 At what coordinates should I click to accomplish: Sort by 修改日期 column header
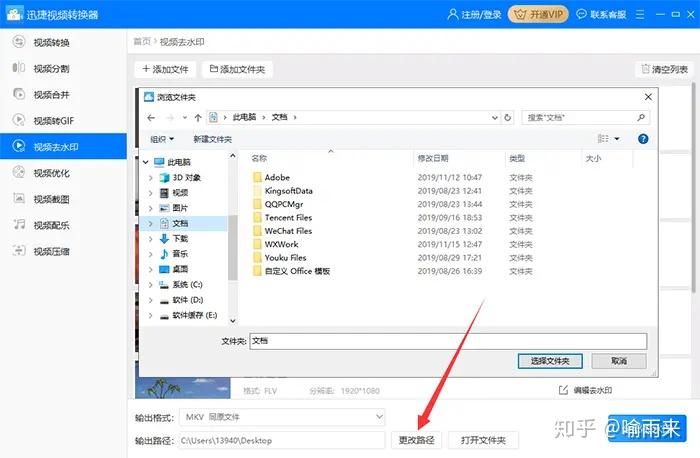pos(433,158)
